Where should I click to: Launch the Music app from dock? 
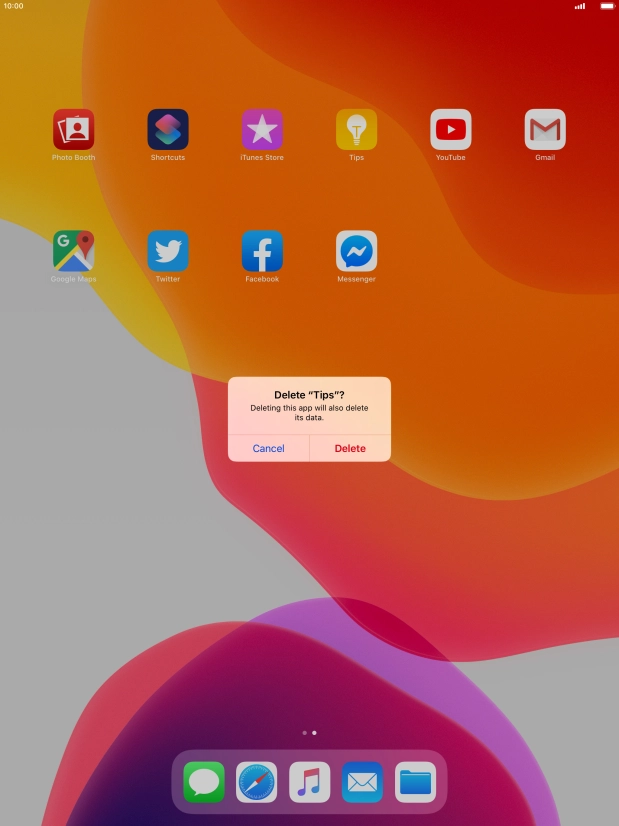(310, 782)
